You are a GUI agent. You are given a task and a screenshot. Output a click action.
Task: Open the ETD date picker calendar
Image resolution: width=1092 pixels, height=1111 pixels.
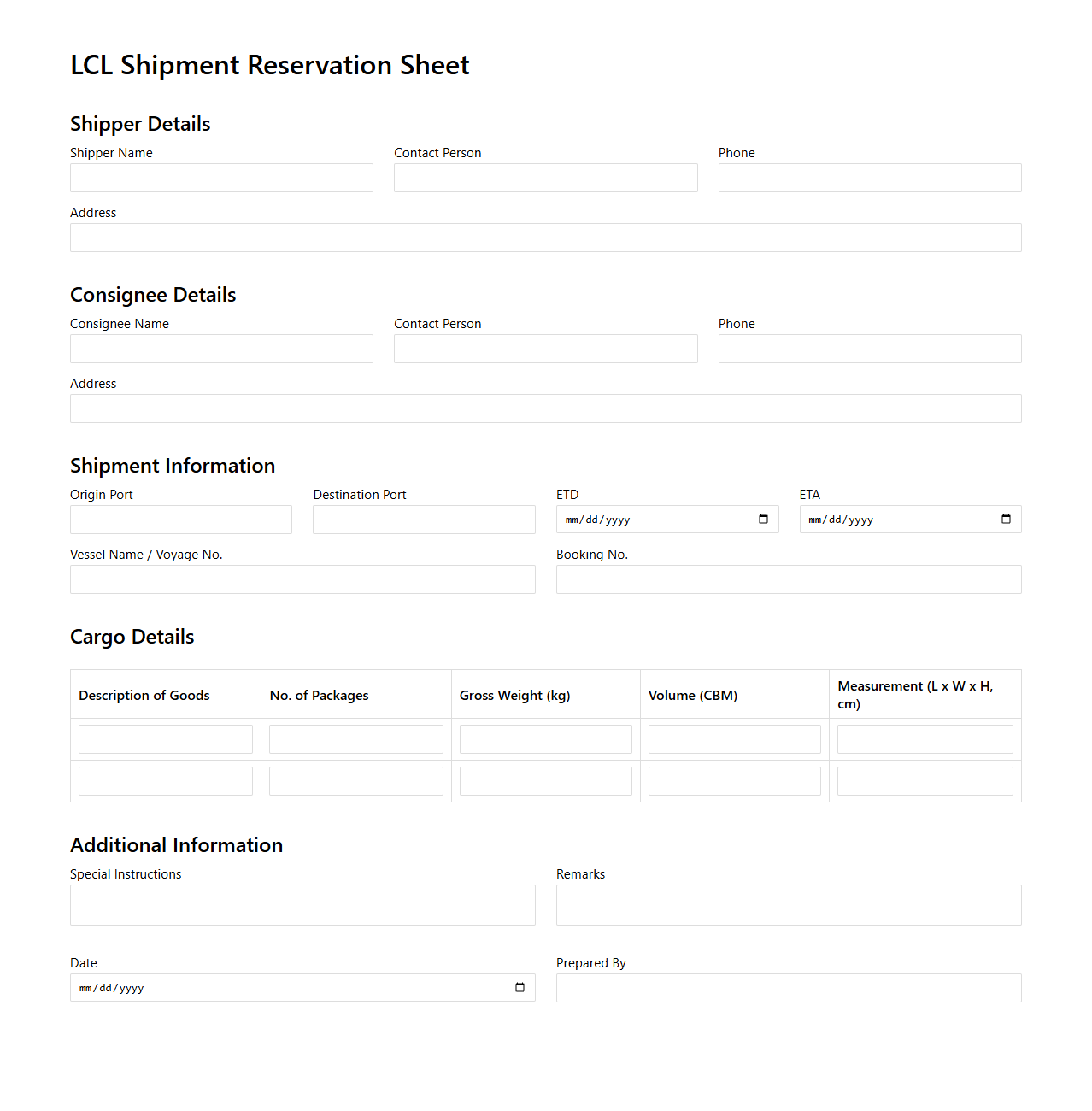point(763,519)
